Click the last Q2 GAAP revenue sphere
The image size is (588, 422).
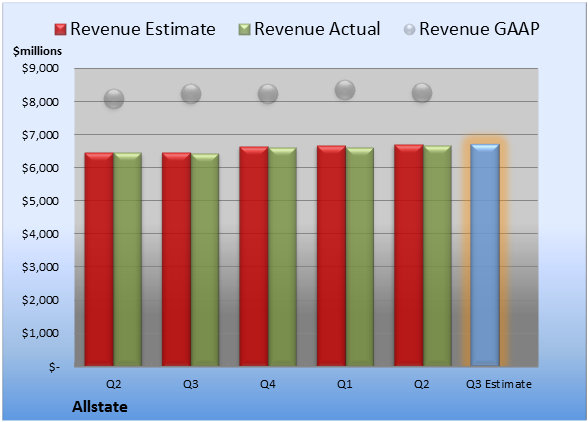(422, 93)
